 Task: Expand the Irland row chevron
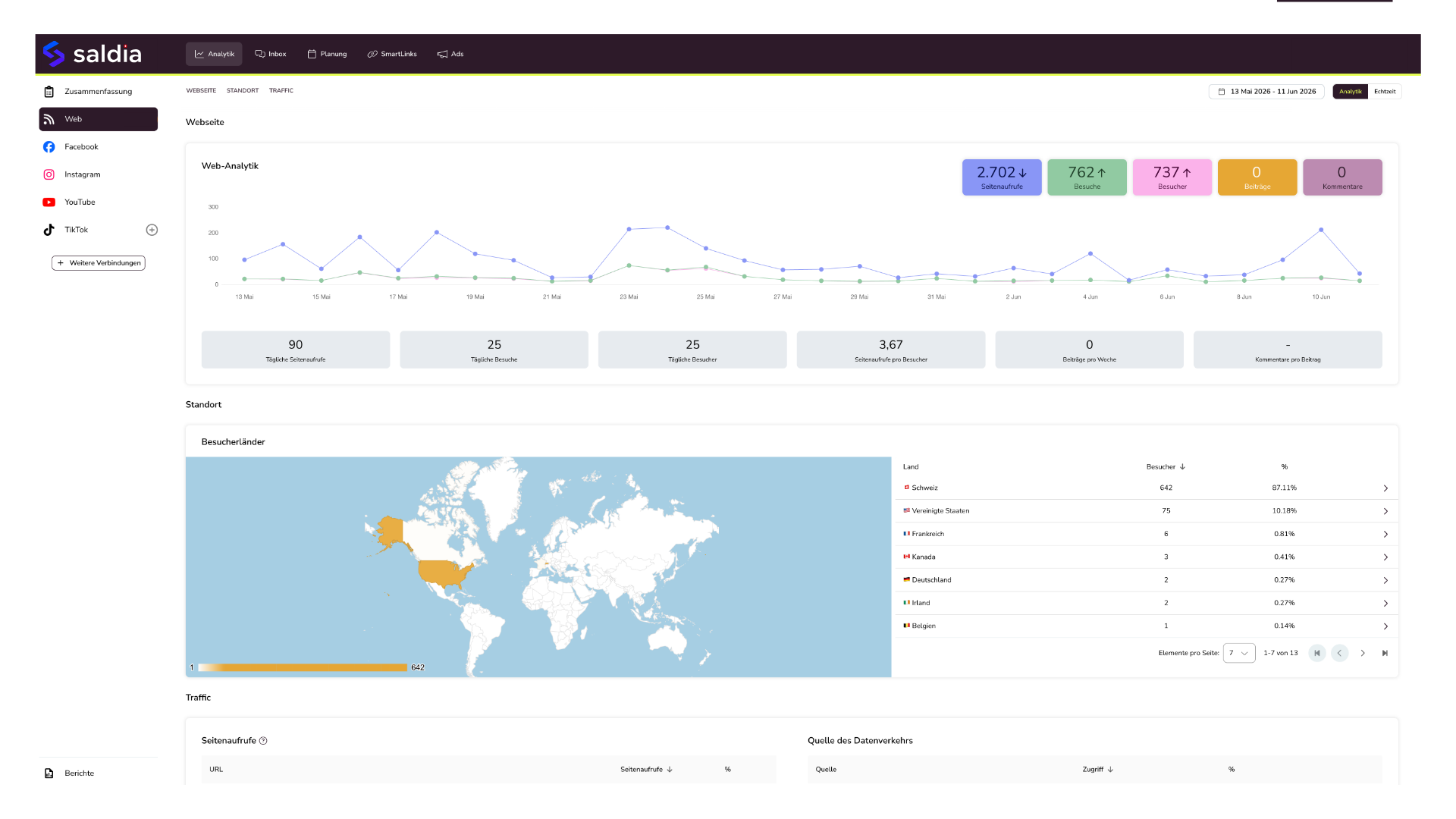click(x=1385, y=604)
